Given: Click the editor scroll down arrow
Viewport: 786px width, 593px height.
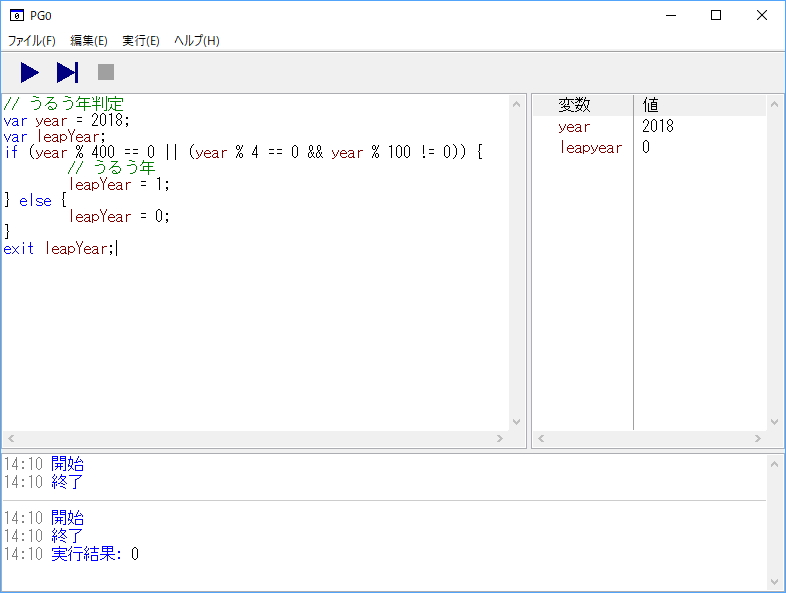Looking at the screenshot, I should tap(517, 422).
